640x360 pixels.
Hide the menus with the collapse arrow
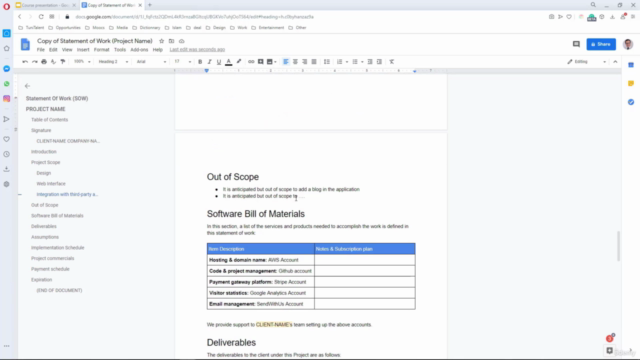tap(615, 62)
